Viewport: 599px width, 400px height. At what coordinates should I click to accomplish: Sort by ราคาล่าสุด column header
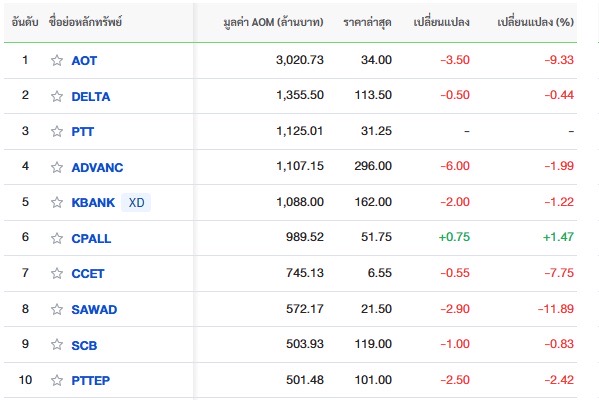pyautogui.click(x=367, y=22)
